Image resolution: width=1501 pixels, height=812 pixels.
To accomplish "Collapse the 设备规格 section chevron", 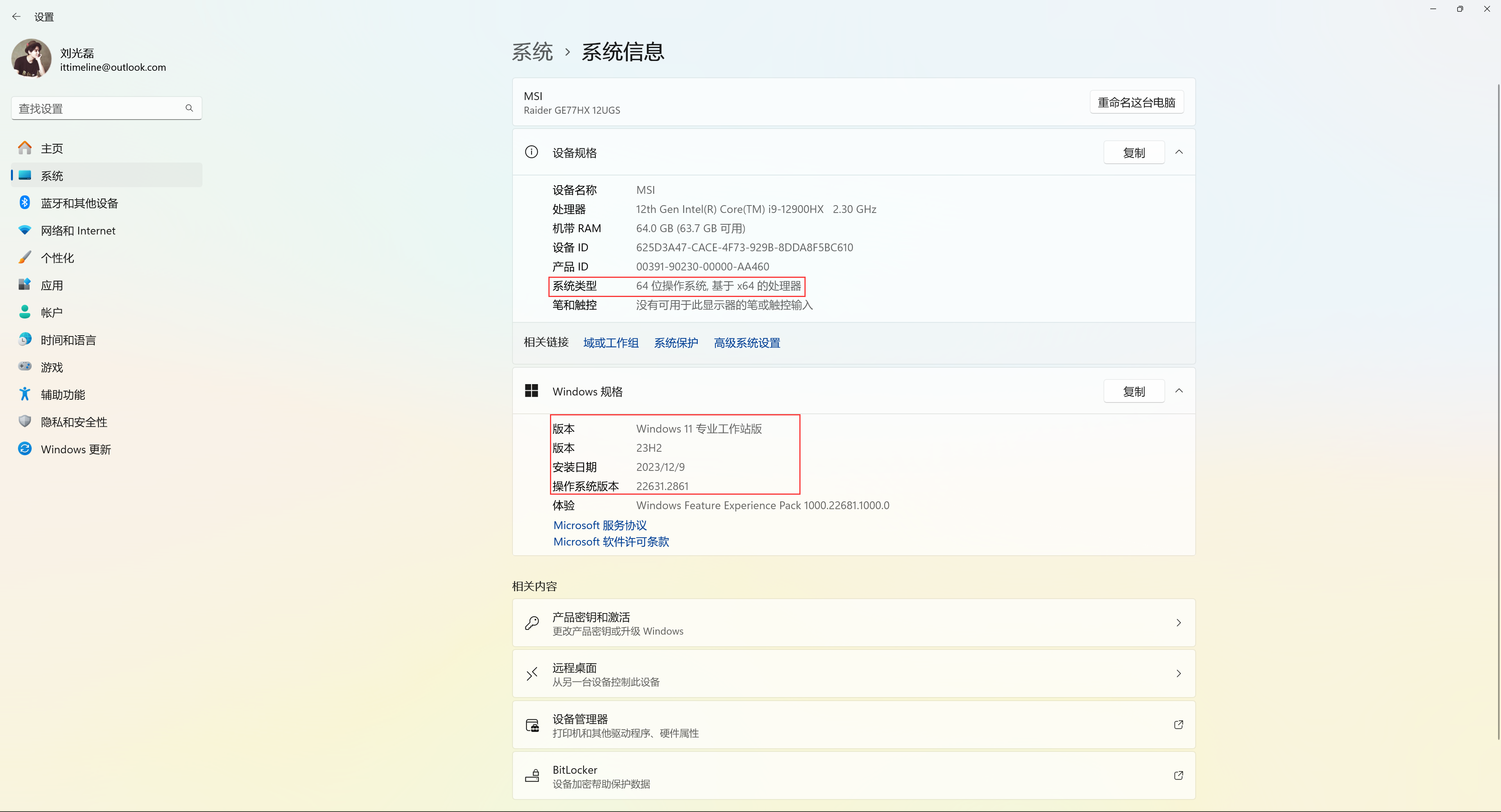I will pyautogui.click(x=1179, y=152).
